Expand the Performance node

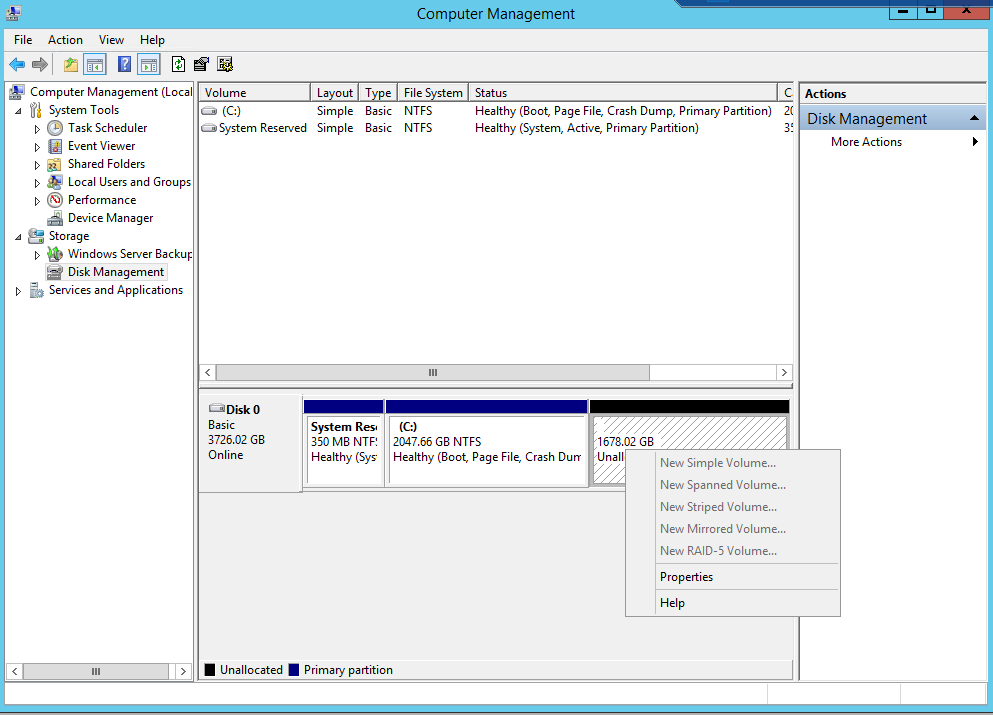37,201
